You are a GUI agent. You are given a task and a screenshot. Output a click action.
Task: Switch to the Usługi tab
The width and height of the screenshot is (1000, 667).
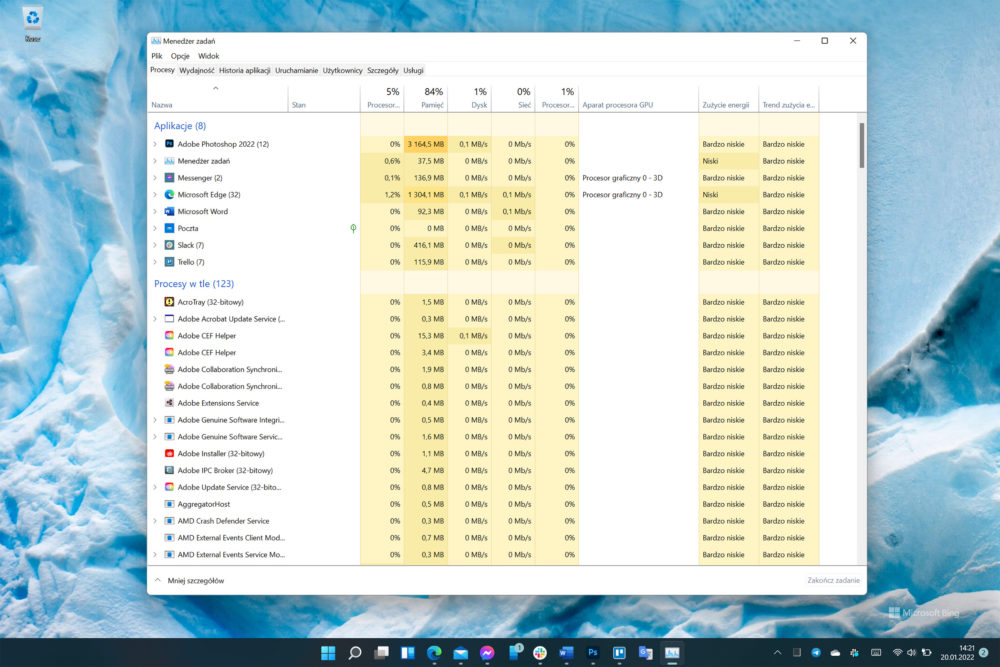coord(413,70)
